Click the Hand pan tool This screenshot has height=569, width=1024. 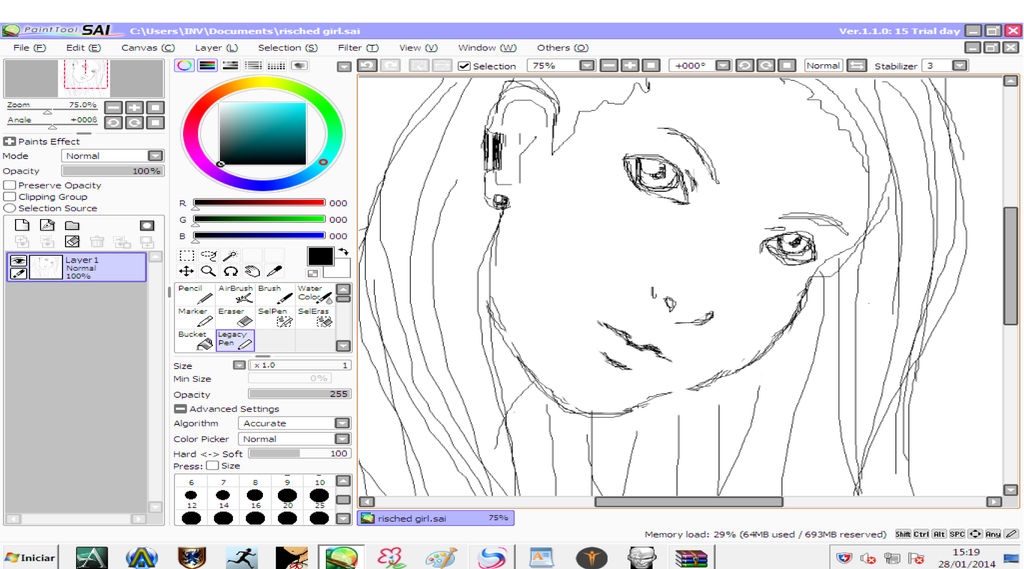point(252,271)
